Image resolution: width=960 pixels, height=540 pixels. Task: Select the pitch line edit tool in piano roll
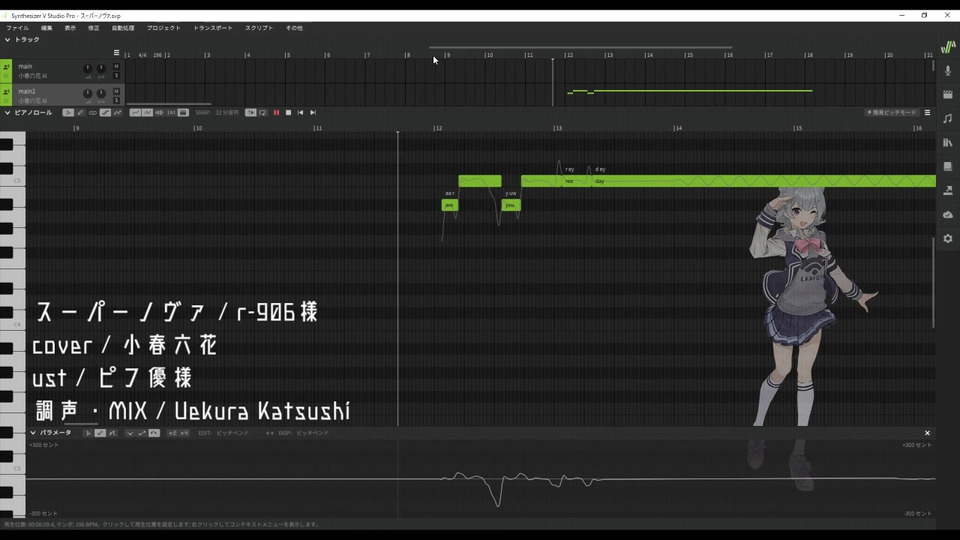[105, 113]
